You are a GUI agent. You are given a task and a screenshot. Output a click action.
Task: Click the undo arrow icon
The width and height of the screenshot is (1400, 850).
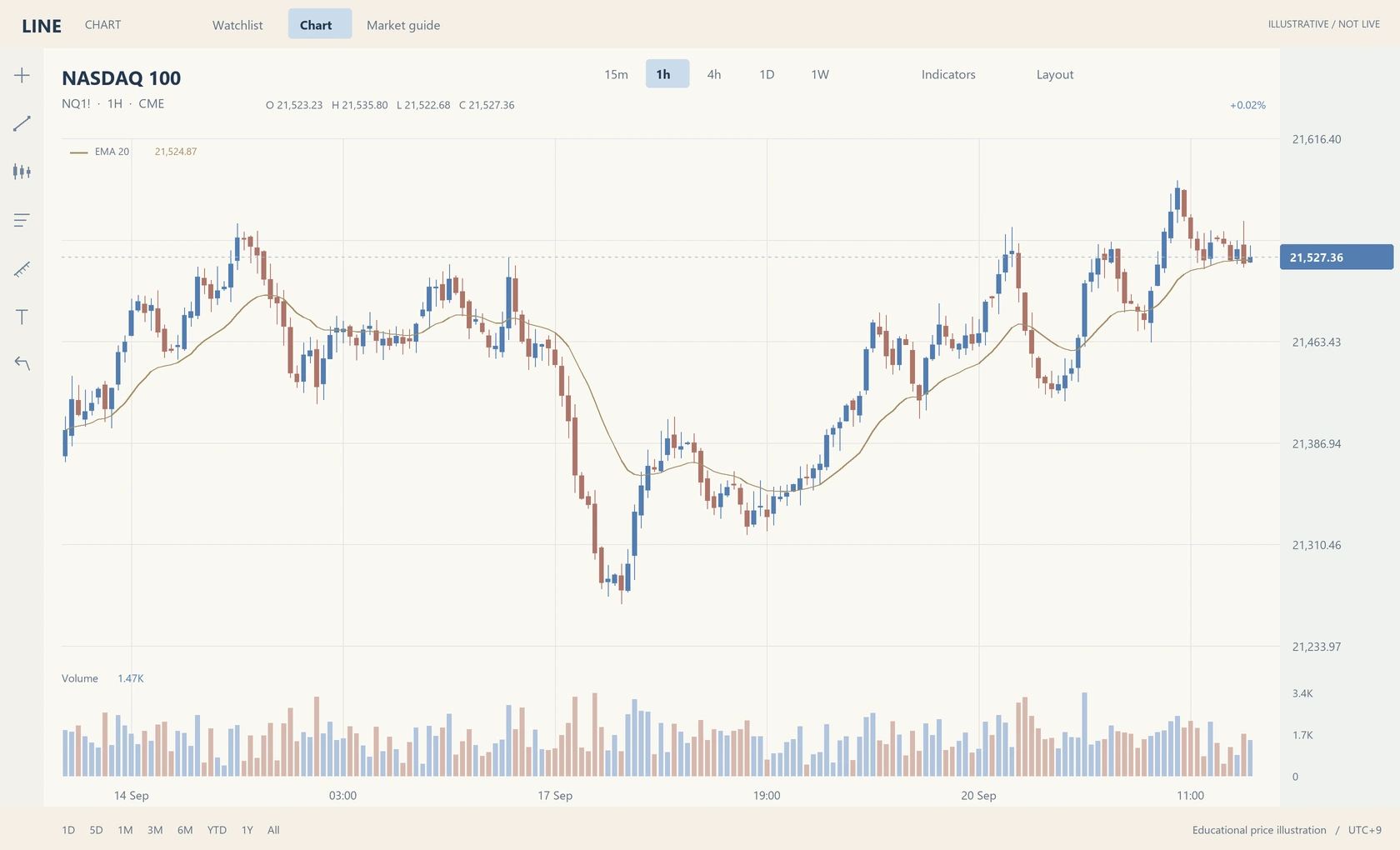[x=22, y=363]
